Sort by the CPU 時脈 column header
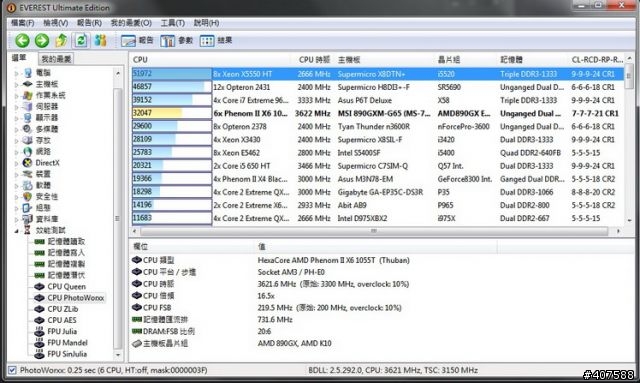Viewport: 640px width, 383px height. pyautogui.click(x=314, y=60)
